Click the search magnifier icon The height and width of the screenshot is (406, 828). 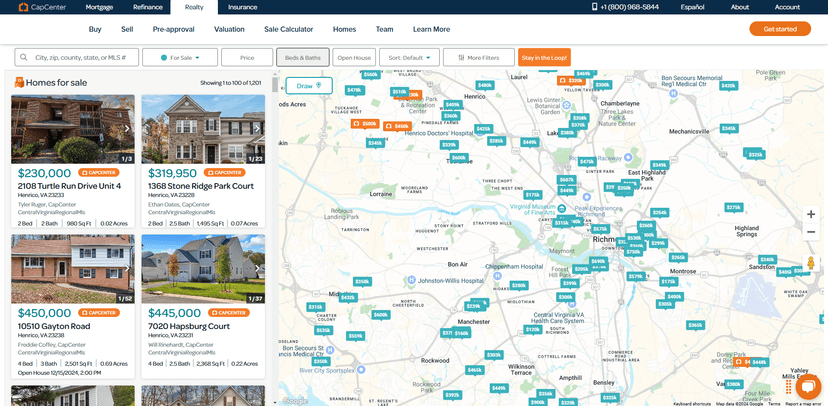[24, 58]
